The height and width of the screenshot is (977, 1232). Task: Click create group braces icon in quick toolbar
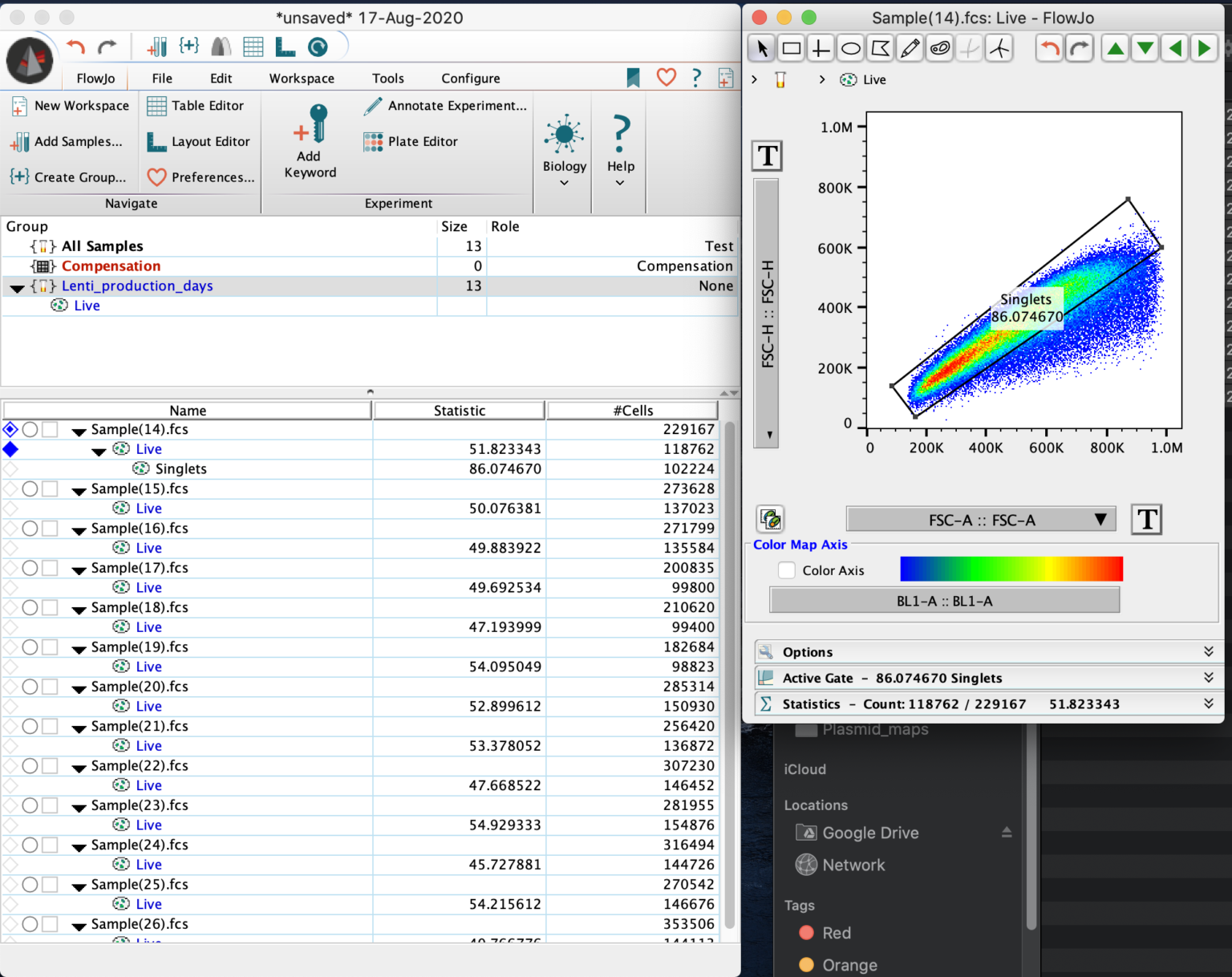click(189, 47)
